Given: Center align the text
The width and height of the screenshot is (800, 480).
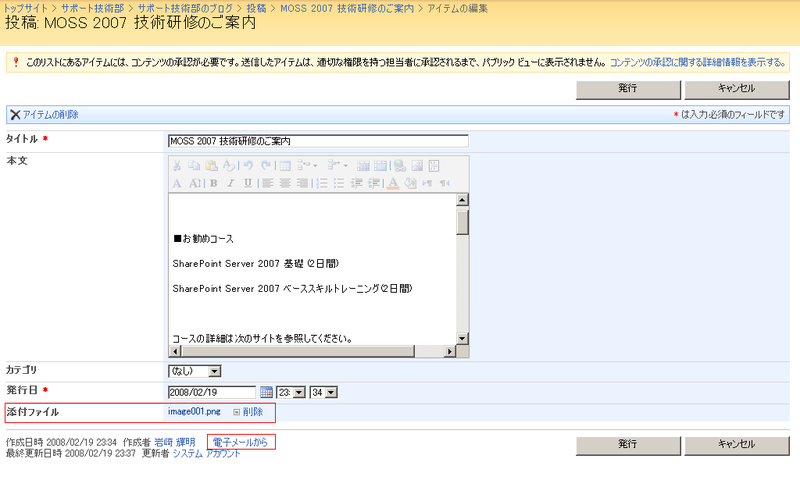Looking at the screenshot, I should (285, 183).
